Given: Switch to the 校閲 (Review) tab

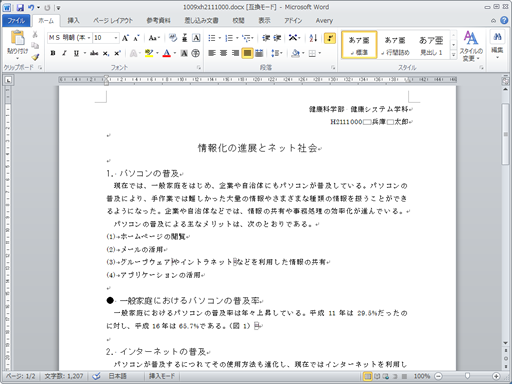Looking at the screenshot, I should (238, 20).
